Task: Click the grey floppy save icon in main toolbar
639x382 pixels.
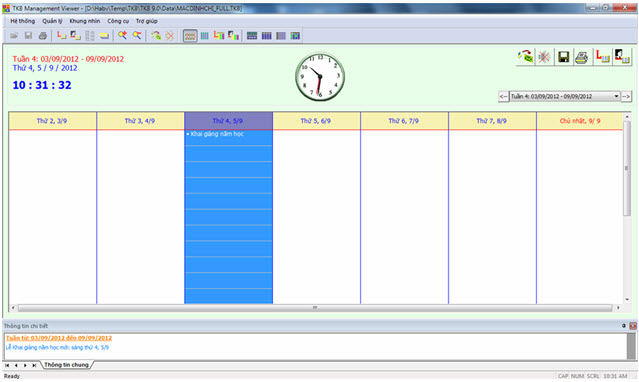Action: point(28,36)
